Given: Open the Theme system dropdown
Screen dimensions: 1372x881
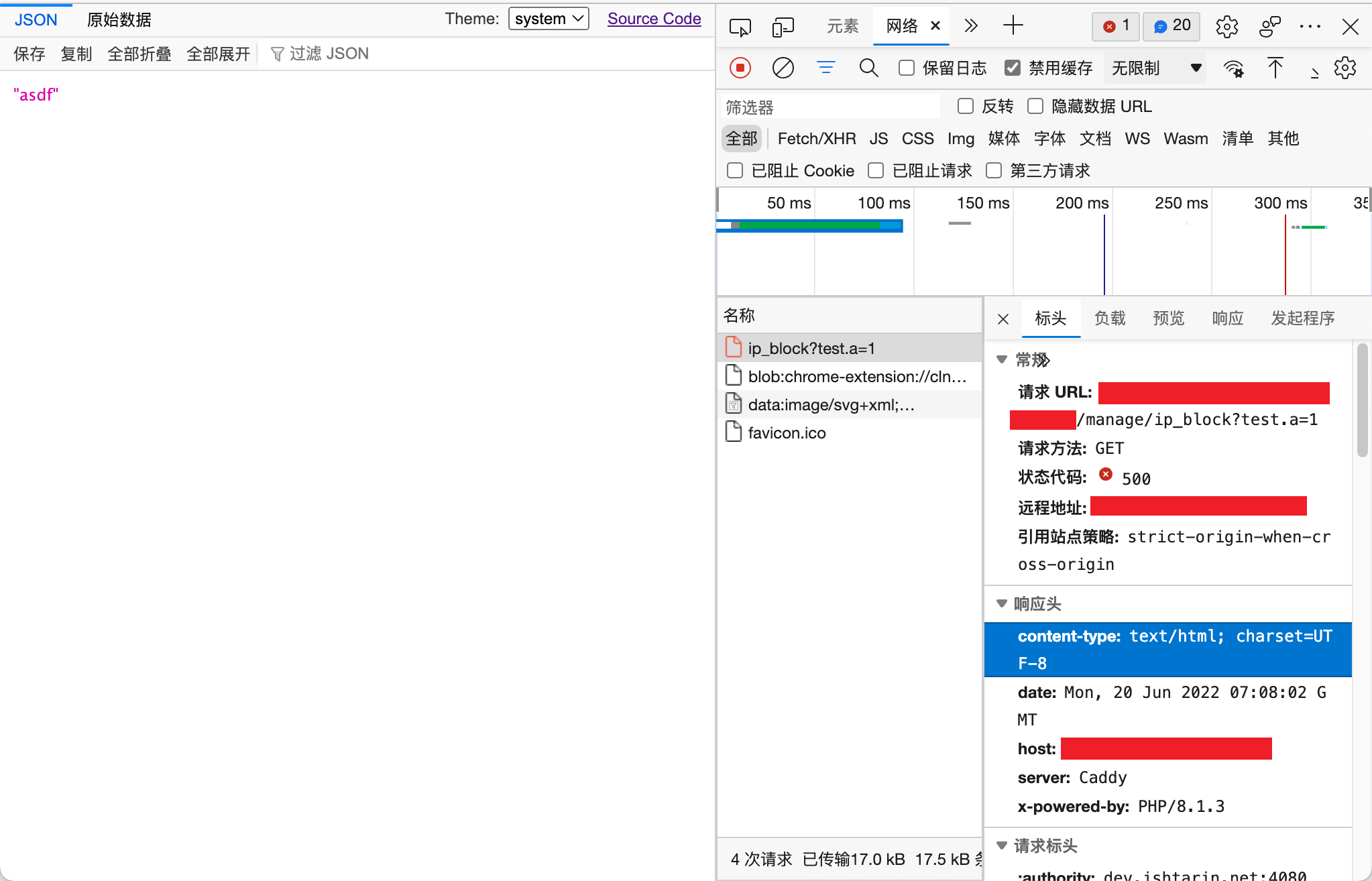Looking at the screenshot, I should (x=549, y=19).
